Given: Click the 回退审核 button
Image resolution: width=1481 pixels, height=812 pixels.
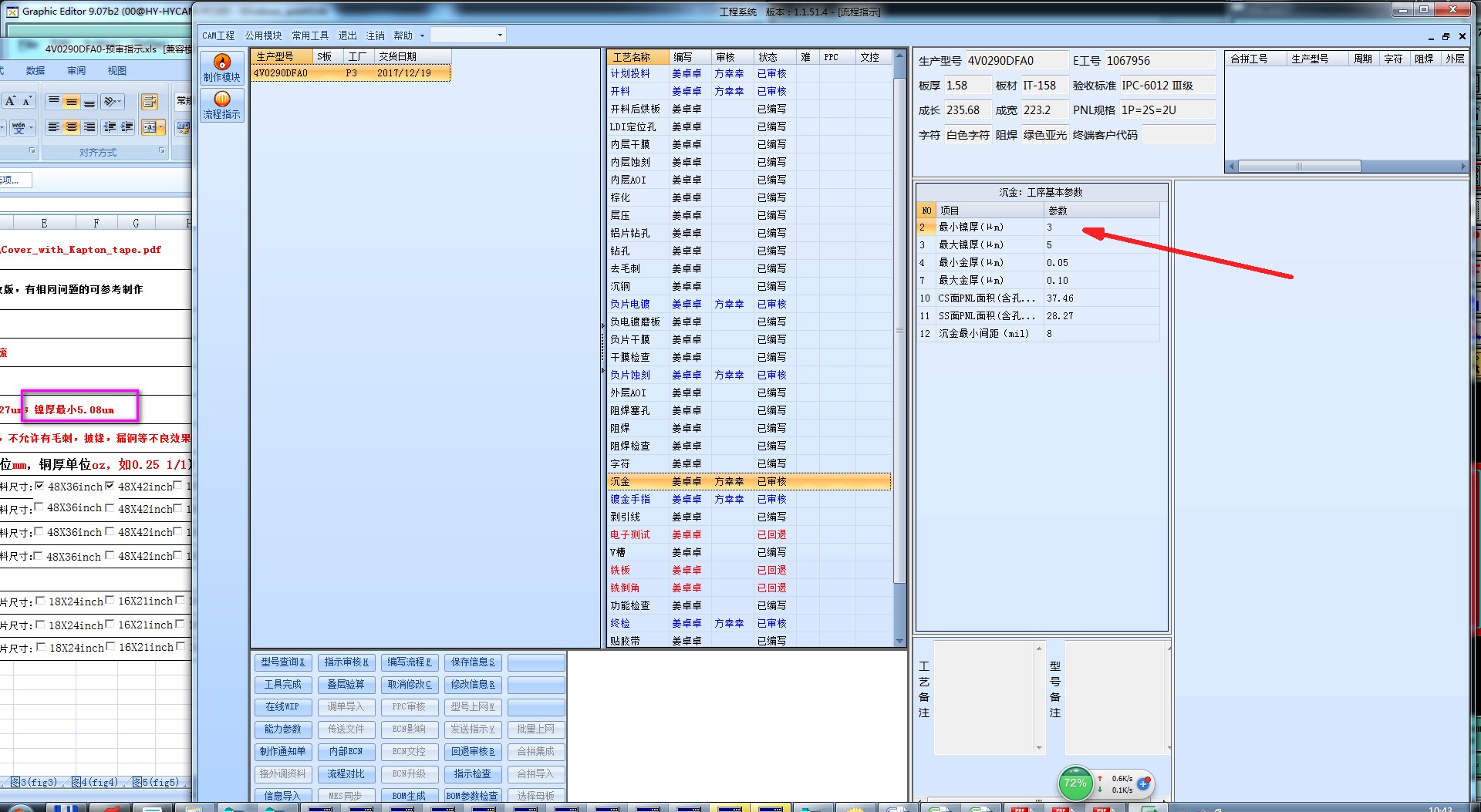Looking at the screenshot, I should pos(474,751).
